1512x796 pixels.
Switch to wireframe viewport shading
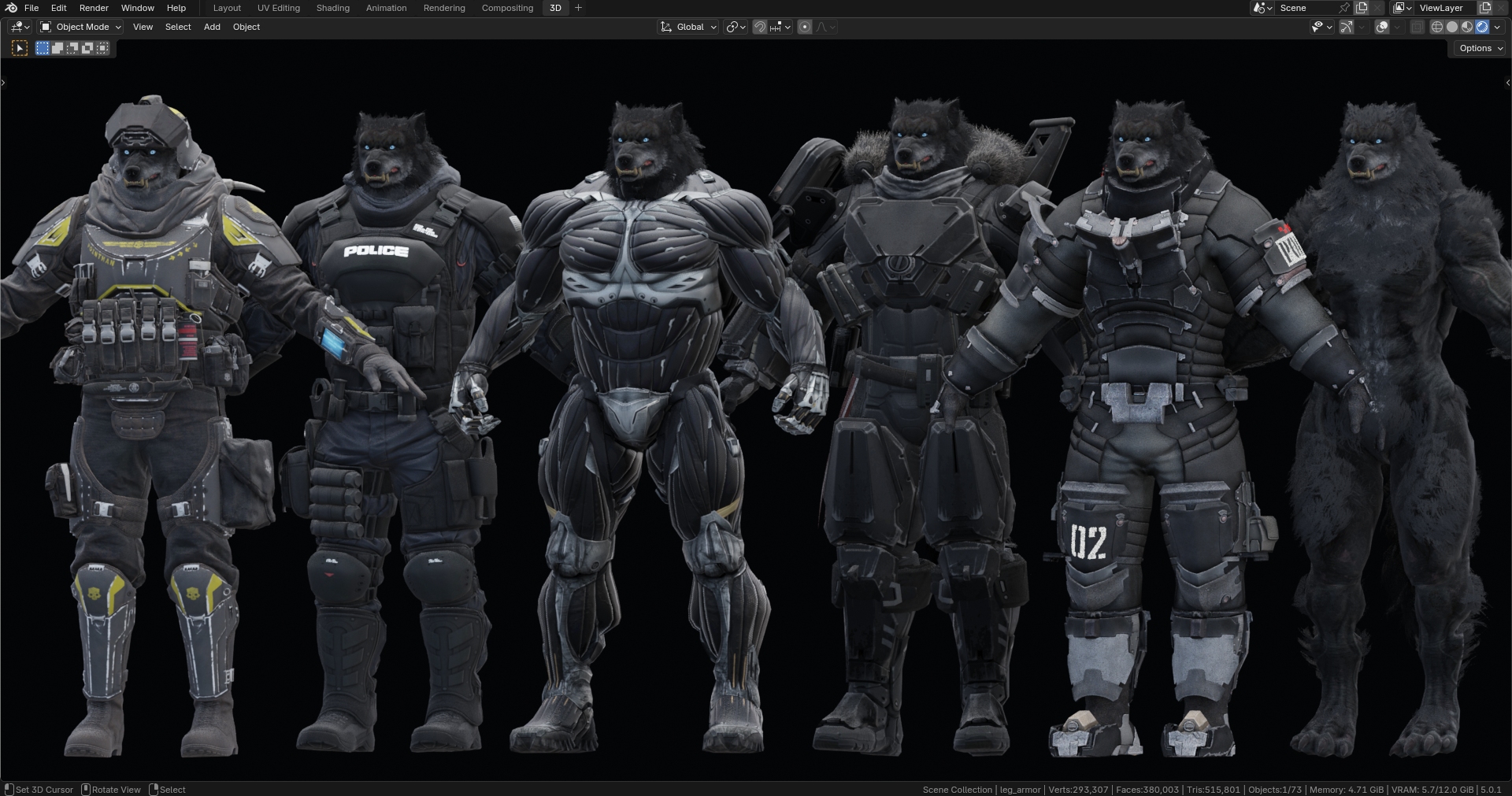click(x=1436, y=27)
